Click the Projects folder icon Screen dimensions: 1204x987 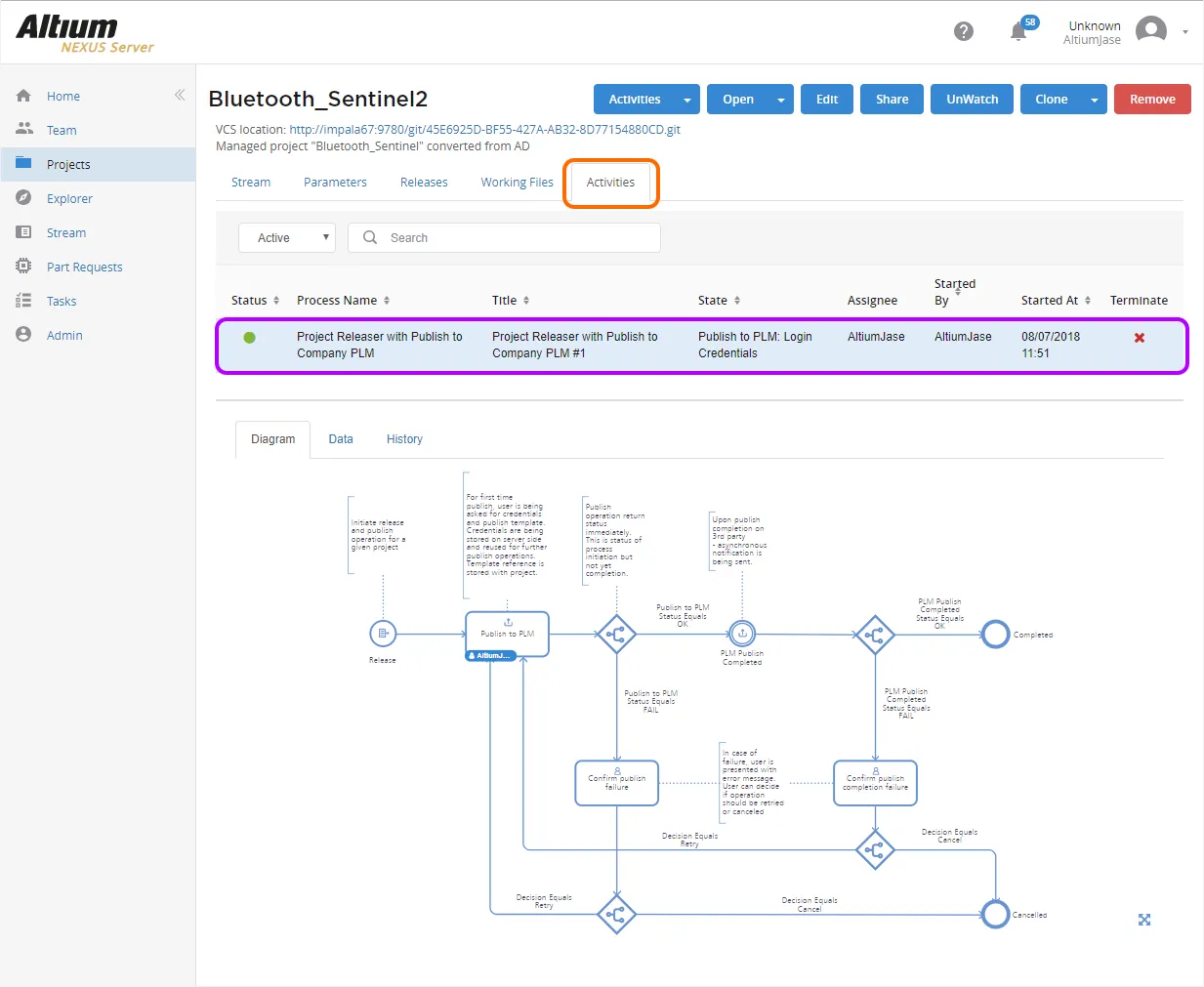(x=24, y=163)
